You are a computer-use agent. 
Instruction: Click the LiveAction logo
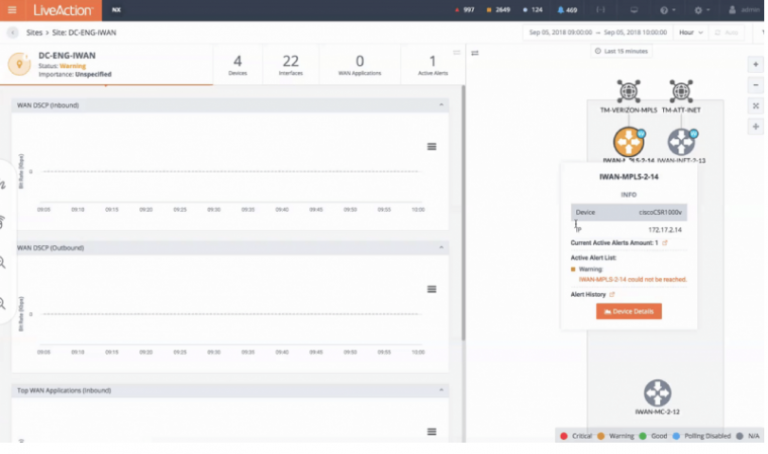[62, 10]
